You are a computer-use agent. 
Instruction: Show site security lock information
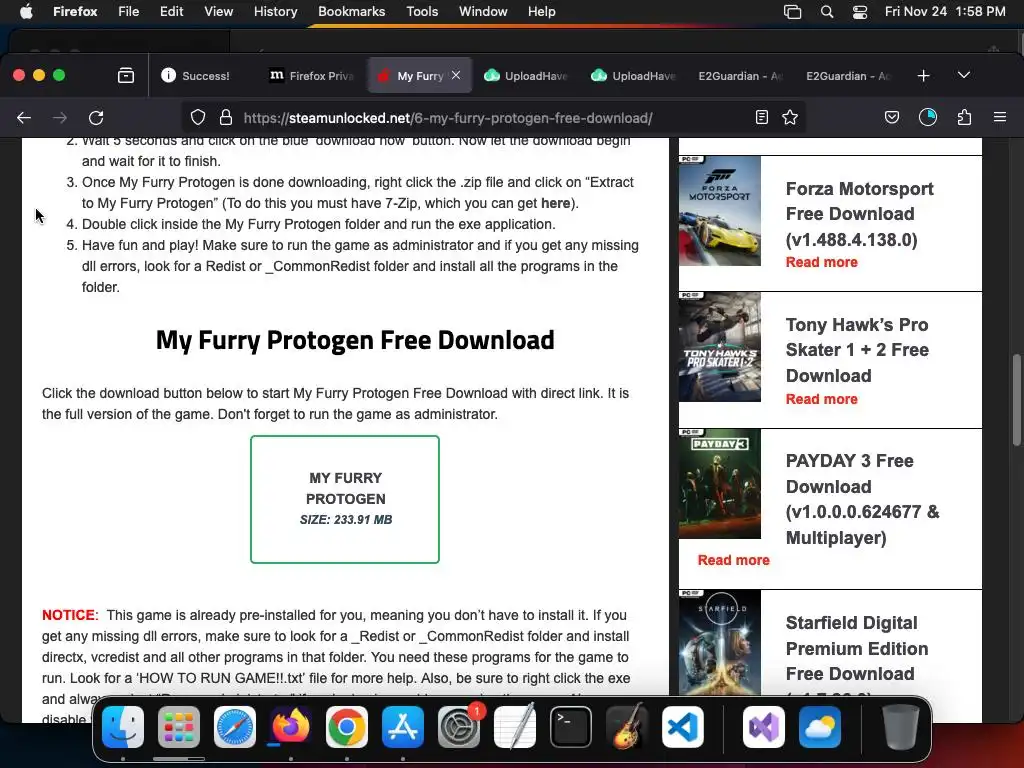click(226, 118)
